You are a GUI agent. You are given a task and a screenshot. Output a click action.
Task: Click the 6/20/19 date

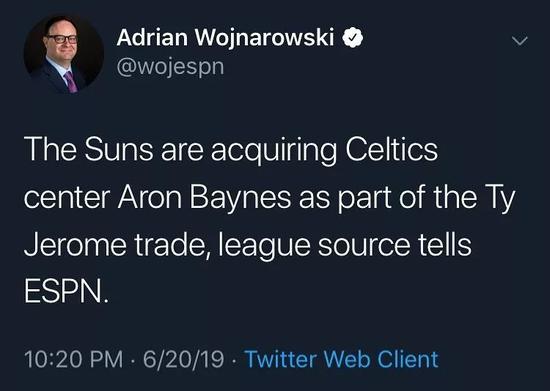click(183, 359)
